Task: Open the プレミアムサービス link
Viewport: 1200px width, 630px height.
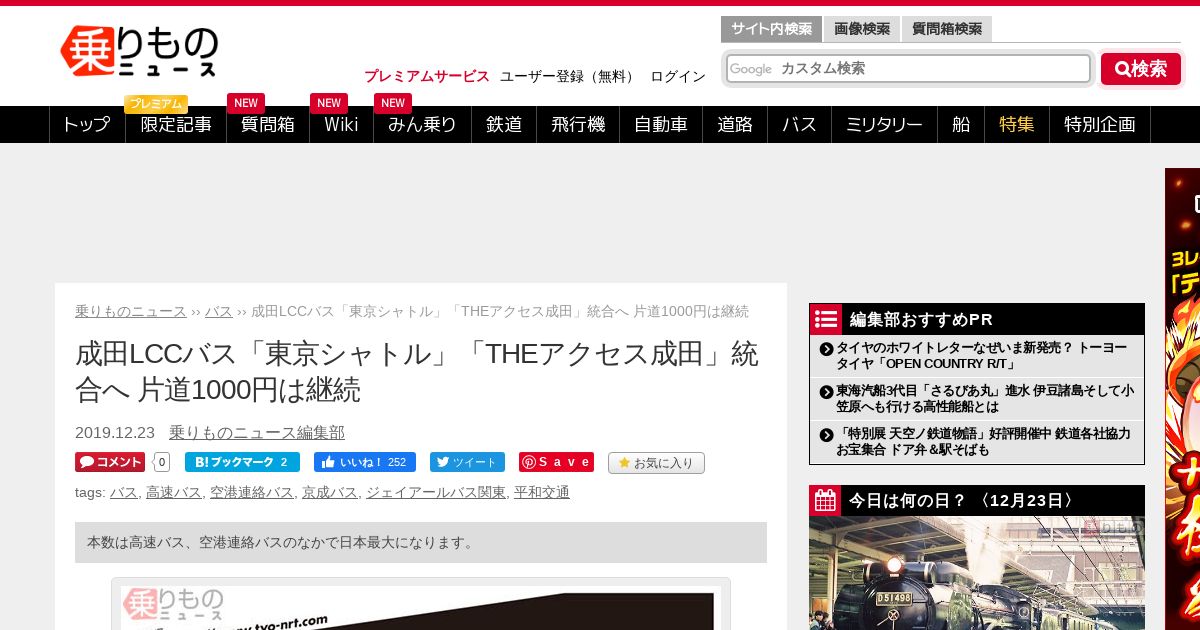Action: tap(427, 76)
